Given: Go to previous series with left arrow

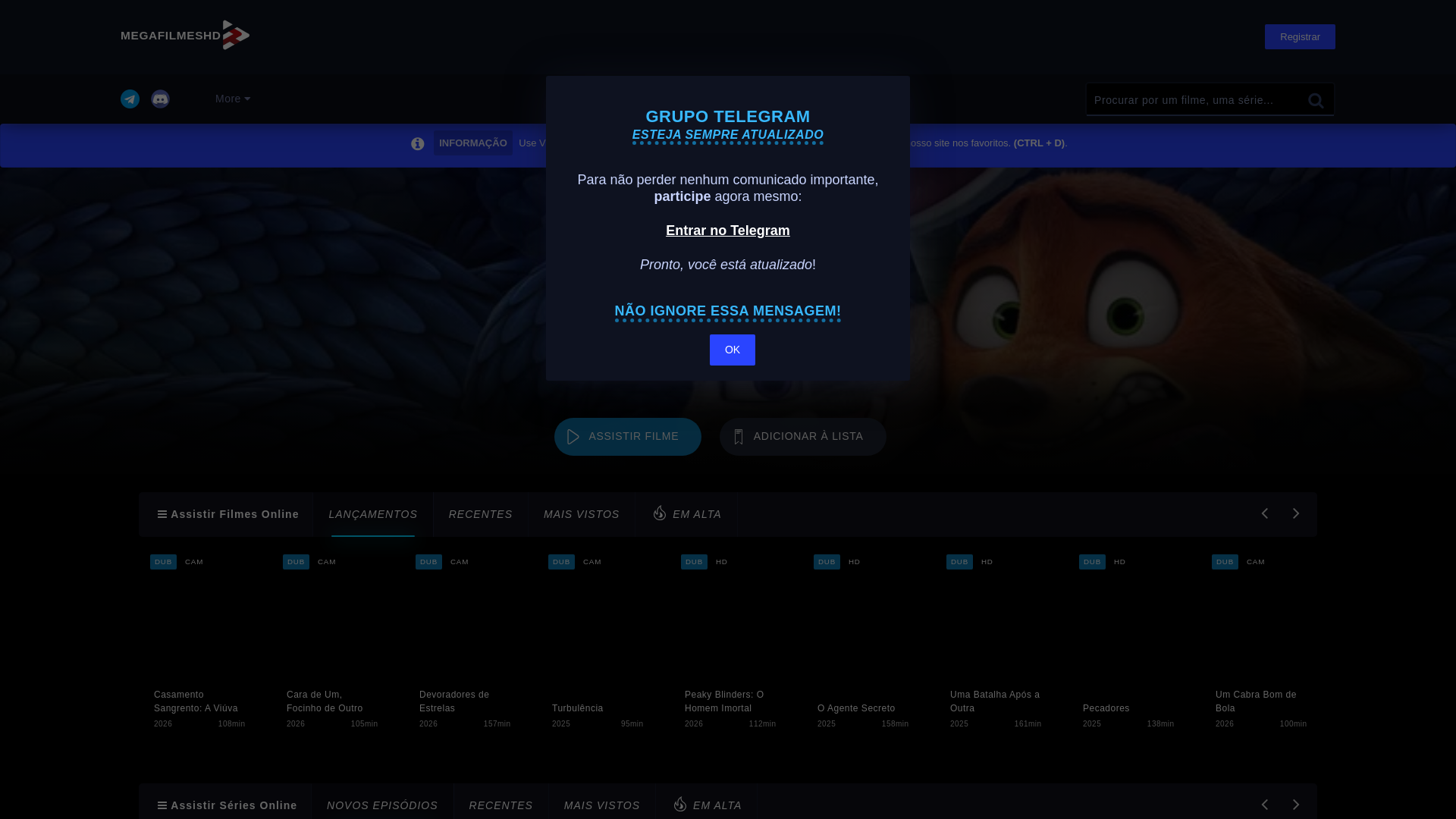Looking at the screenshot, I should tap(1264, 805).
